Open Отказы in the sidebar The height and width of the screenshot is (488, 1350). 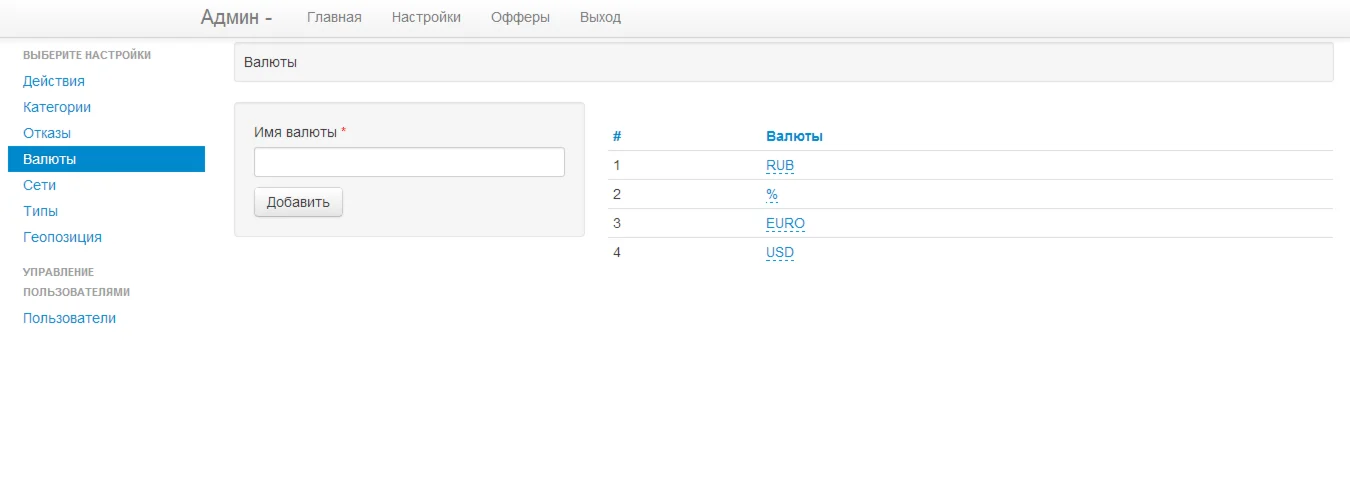point(47,133)
